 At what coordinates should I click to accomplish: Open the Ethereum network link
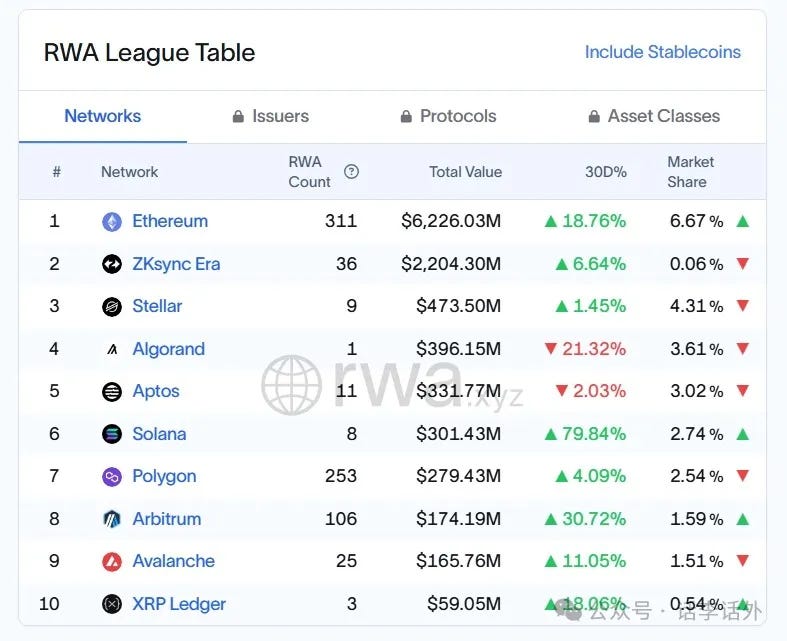coord(170,221)
